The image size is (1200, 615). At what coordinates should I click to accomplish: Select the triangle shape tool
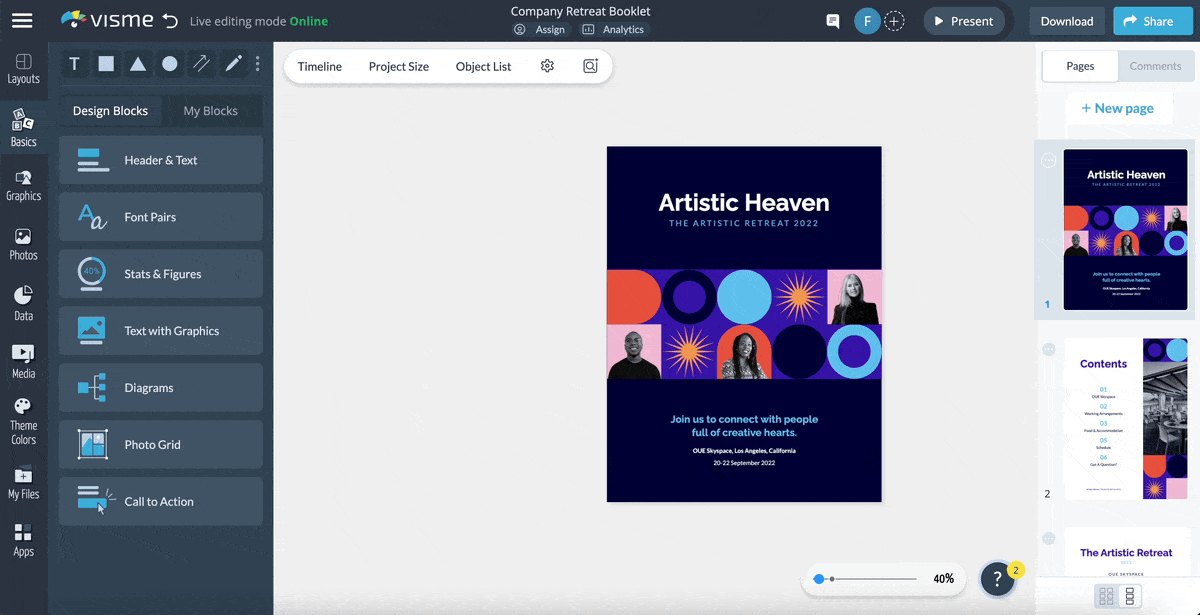138,64
